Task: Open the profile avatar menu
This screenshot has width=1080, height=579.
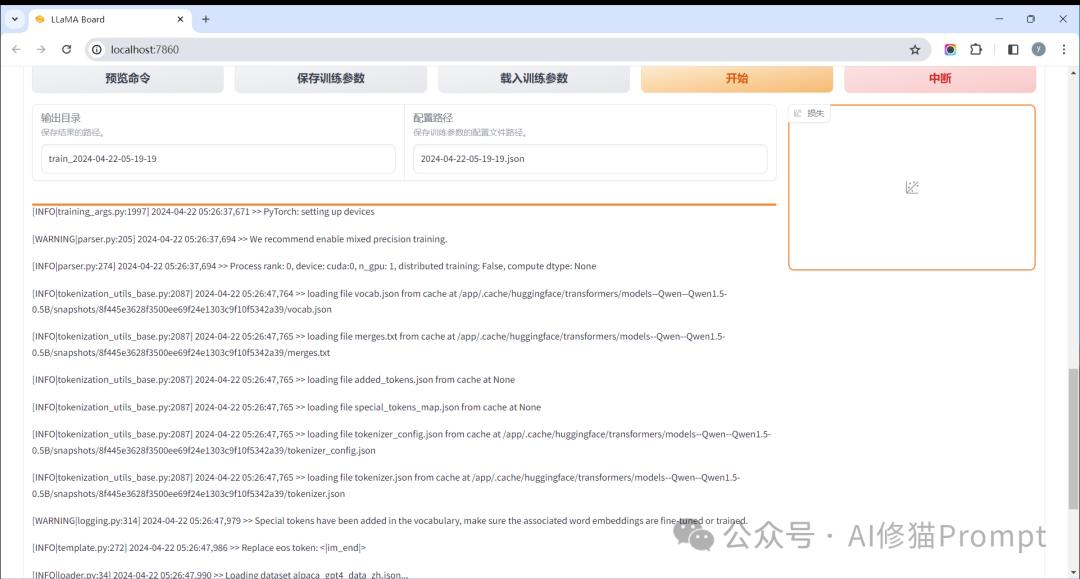Action: pos(1039,50)
